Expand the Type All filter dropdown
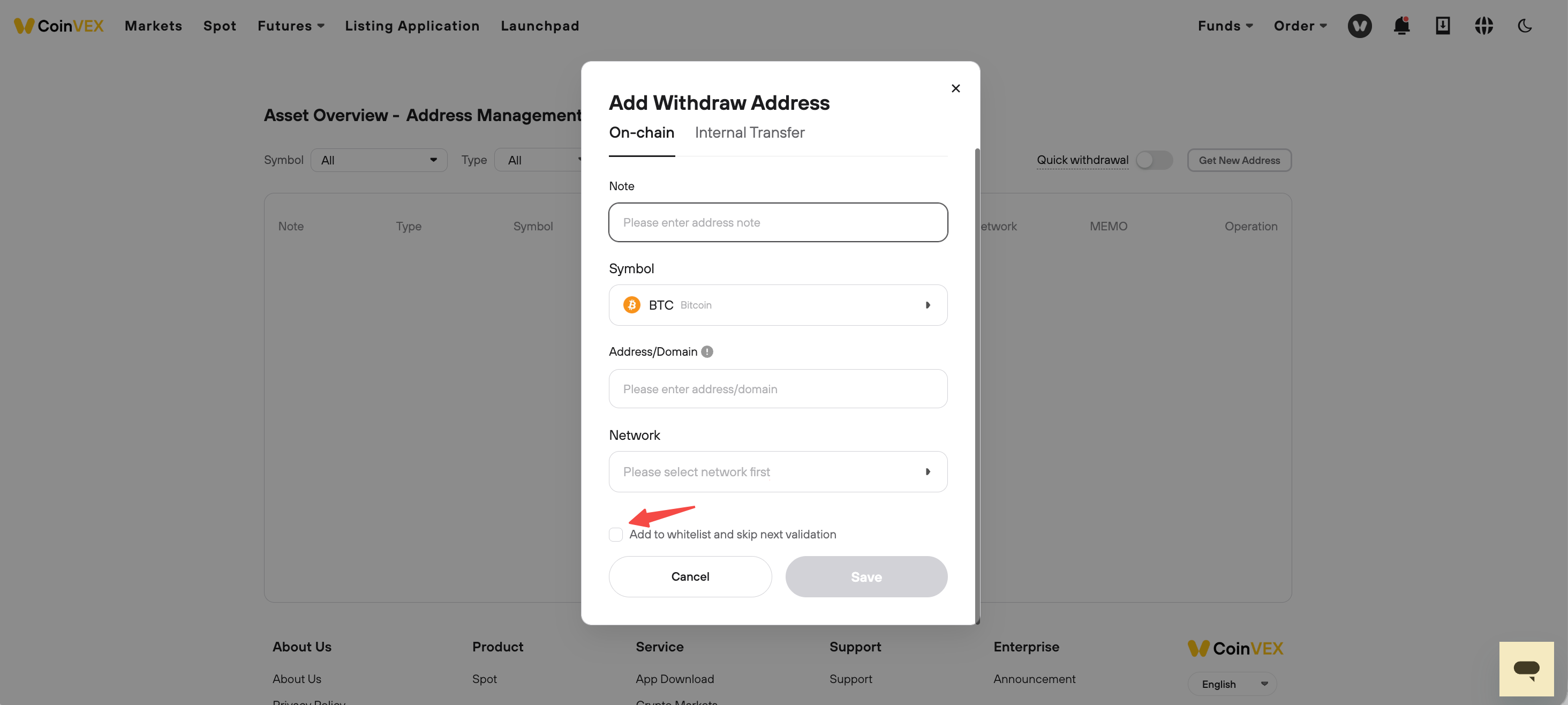 click(538, 160)
